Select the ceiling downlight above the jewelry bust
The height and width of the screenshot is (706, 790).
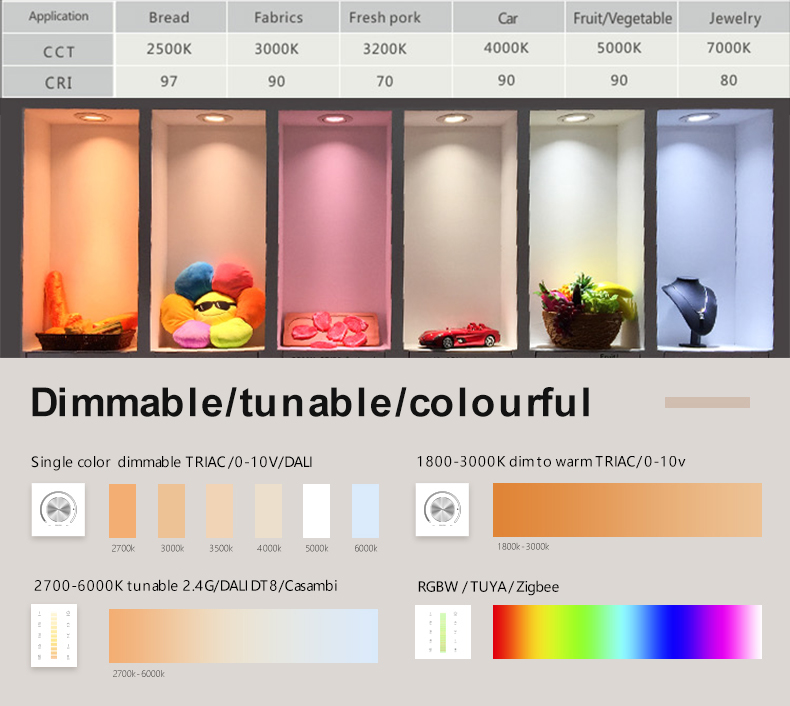point(695,118)
